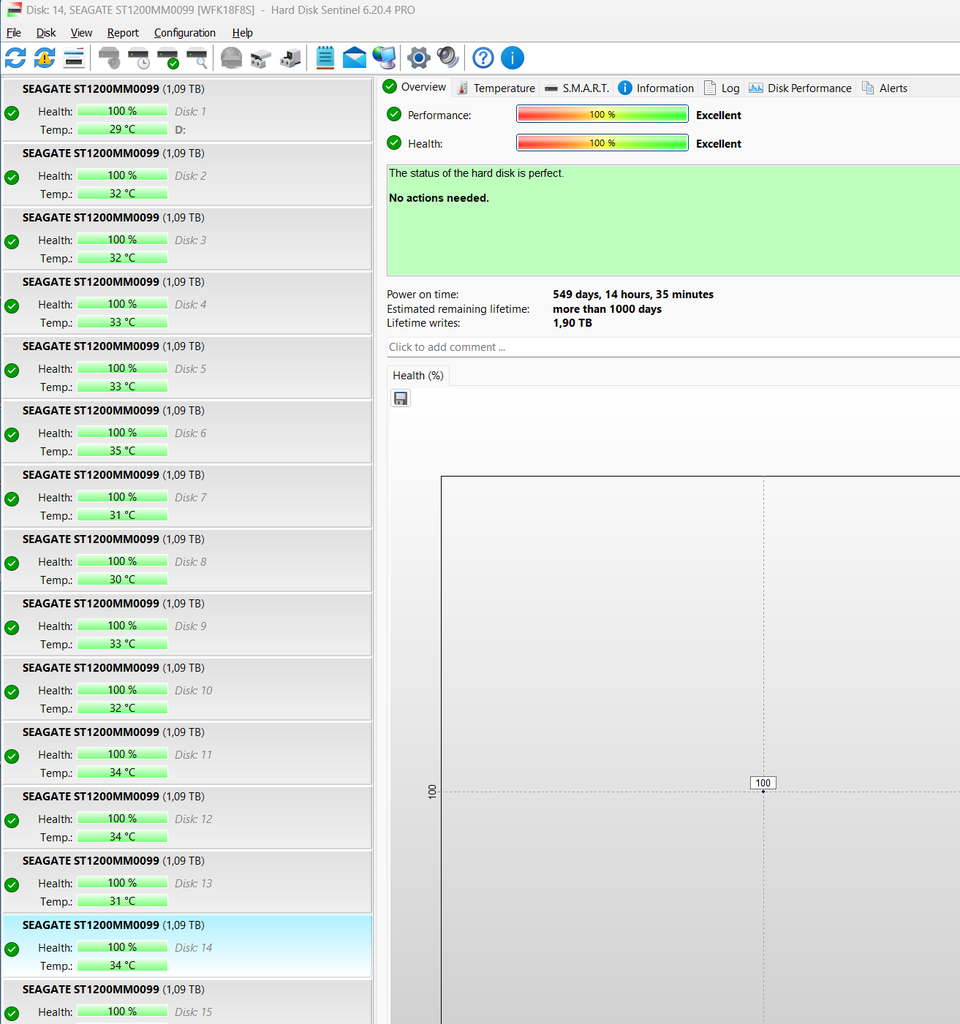
Task: Click the '1,90 TB' lifetime writes value
Action: tap(572, 323)
